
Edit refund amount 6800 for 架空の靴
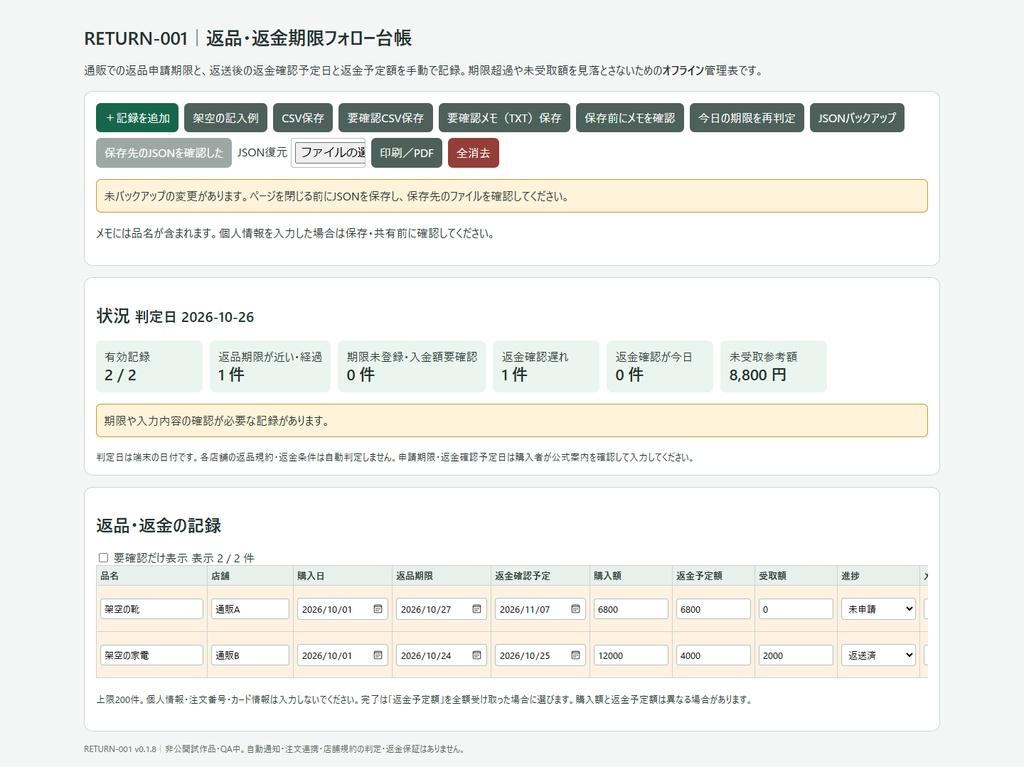pyautogui.click(x=713, y=609)
